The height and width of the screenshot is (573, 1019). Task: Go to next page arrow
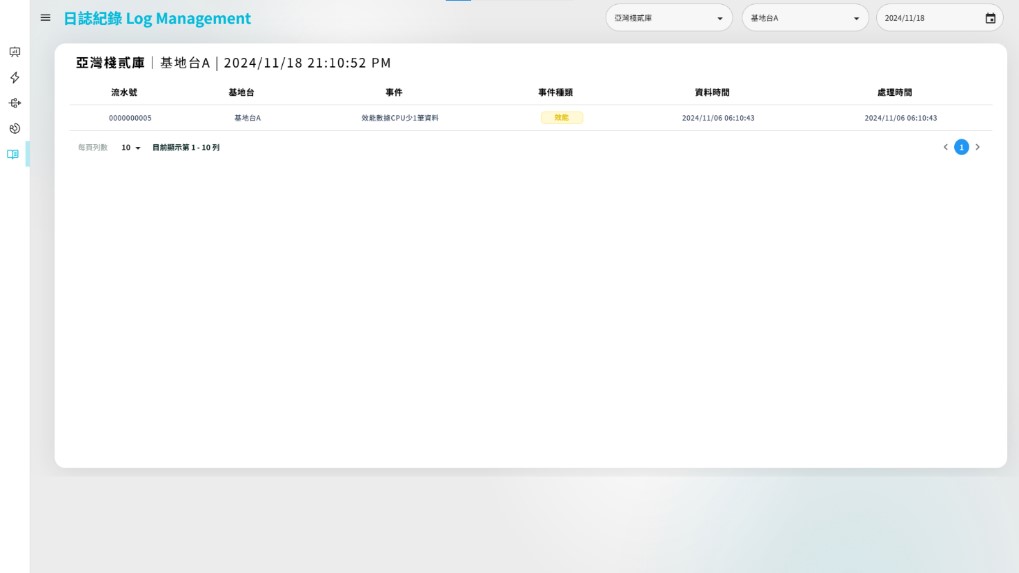(x=977, y=147)
